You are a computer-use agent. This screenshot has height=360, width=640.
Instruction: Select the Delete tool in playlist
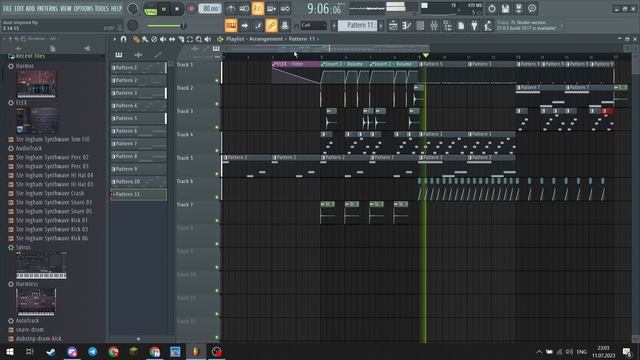[x=154, y=39]
